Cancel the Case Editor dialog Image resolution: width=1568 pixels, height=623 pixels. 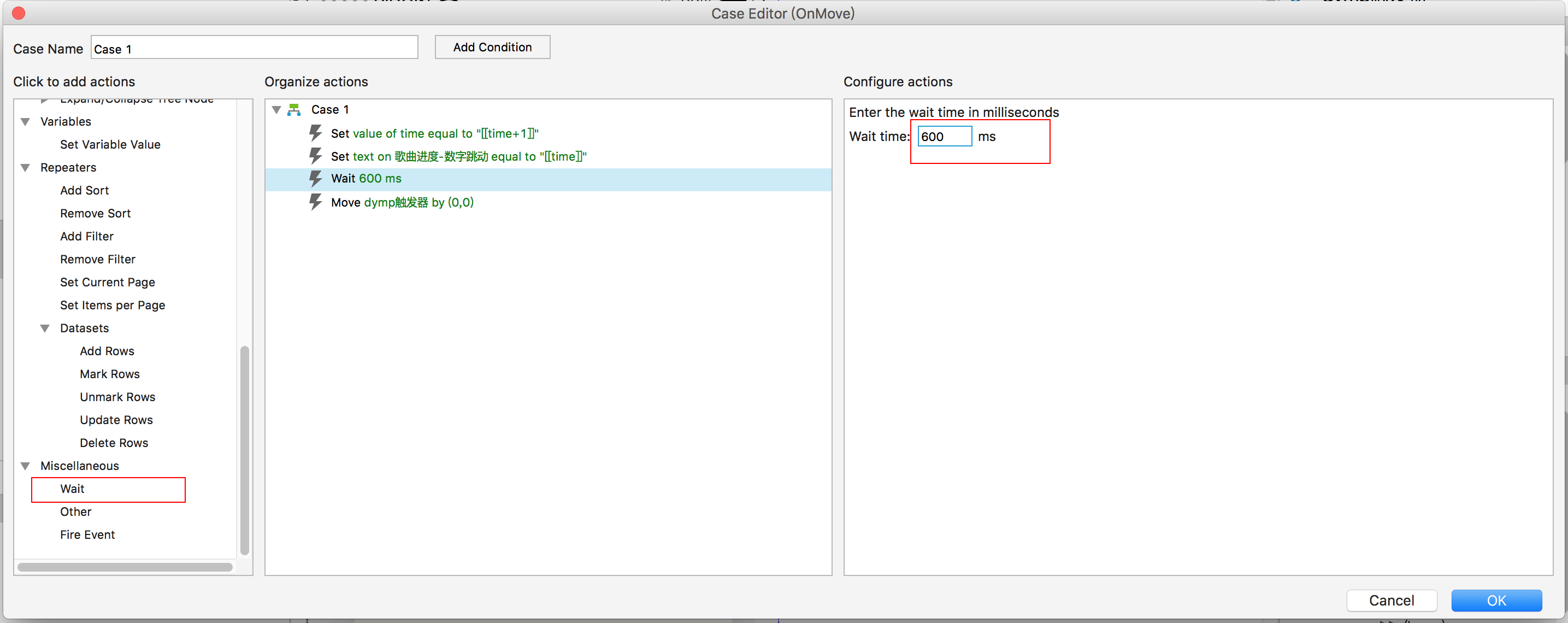(x=1391, y=600)
